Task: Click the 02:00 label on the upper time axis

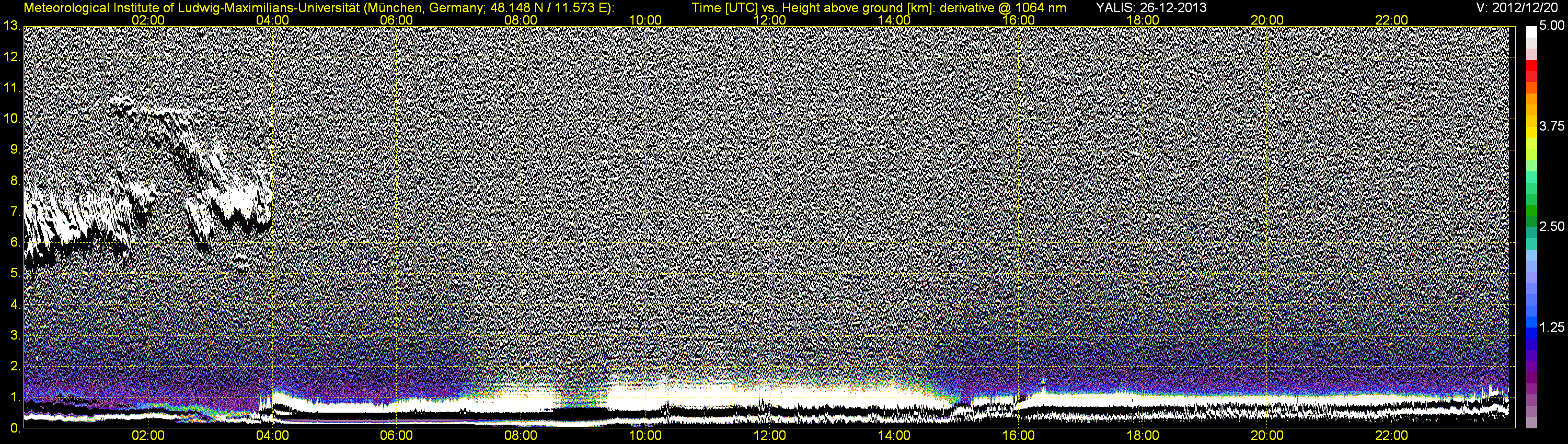Action: click(x=148, y=20)
